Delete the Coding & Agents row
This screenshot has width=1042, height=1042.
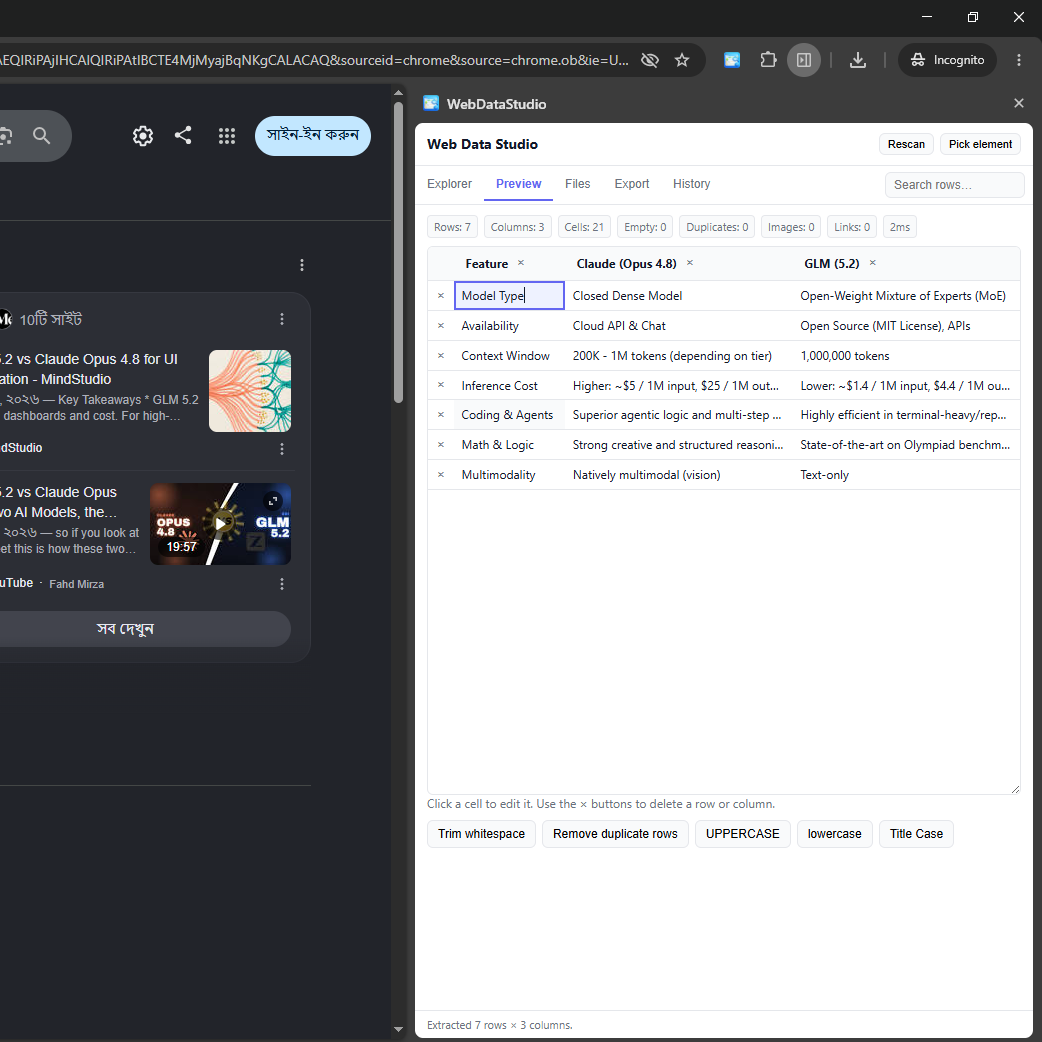click(441, 415)
